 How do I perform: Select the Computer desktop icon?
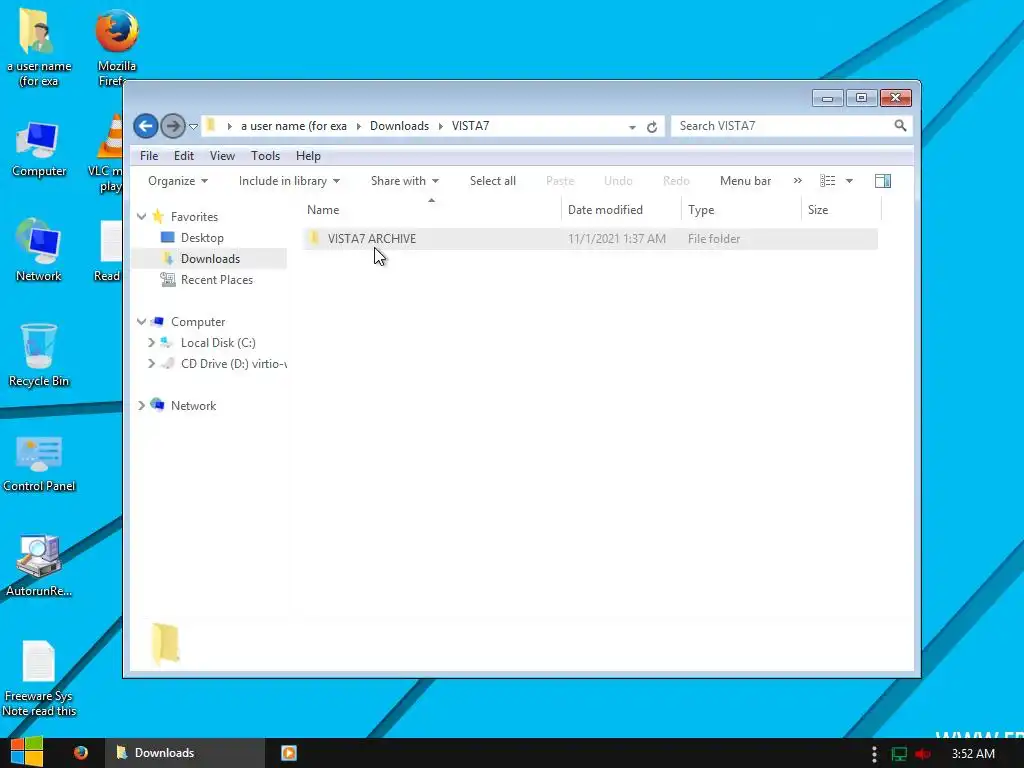pos(39,150)
